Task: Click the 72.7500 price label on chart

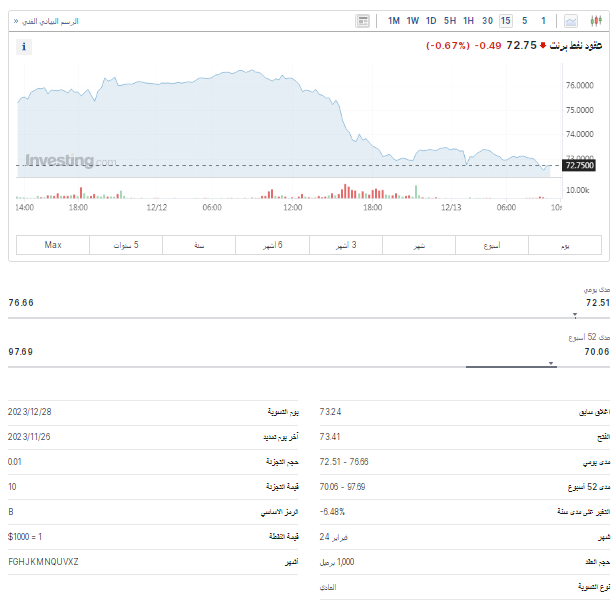Action: pos(579,166)
